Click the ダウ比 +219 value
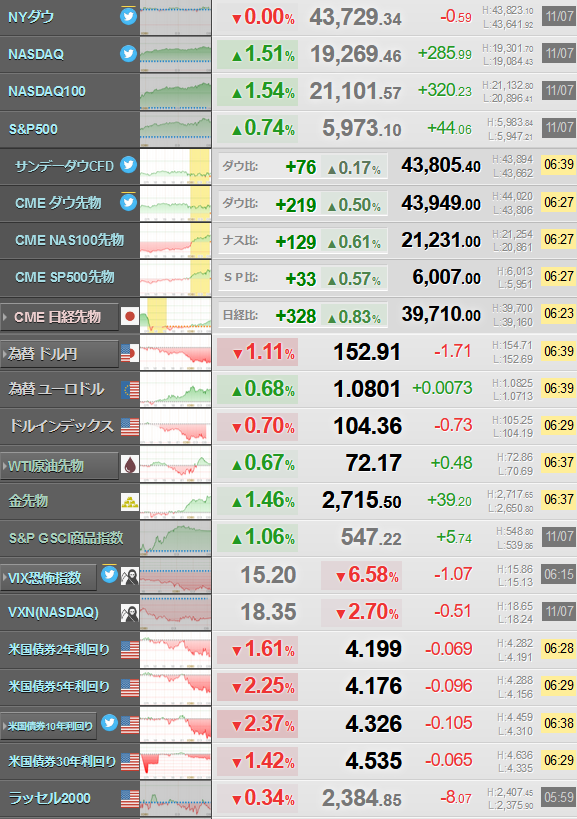This screenshot has height=819, width=577. pyautogui.click(x=296, y=205)
